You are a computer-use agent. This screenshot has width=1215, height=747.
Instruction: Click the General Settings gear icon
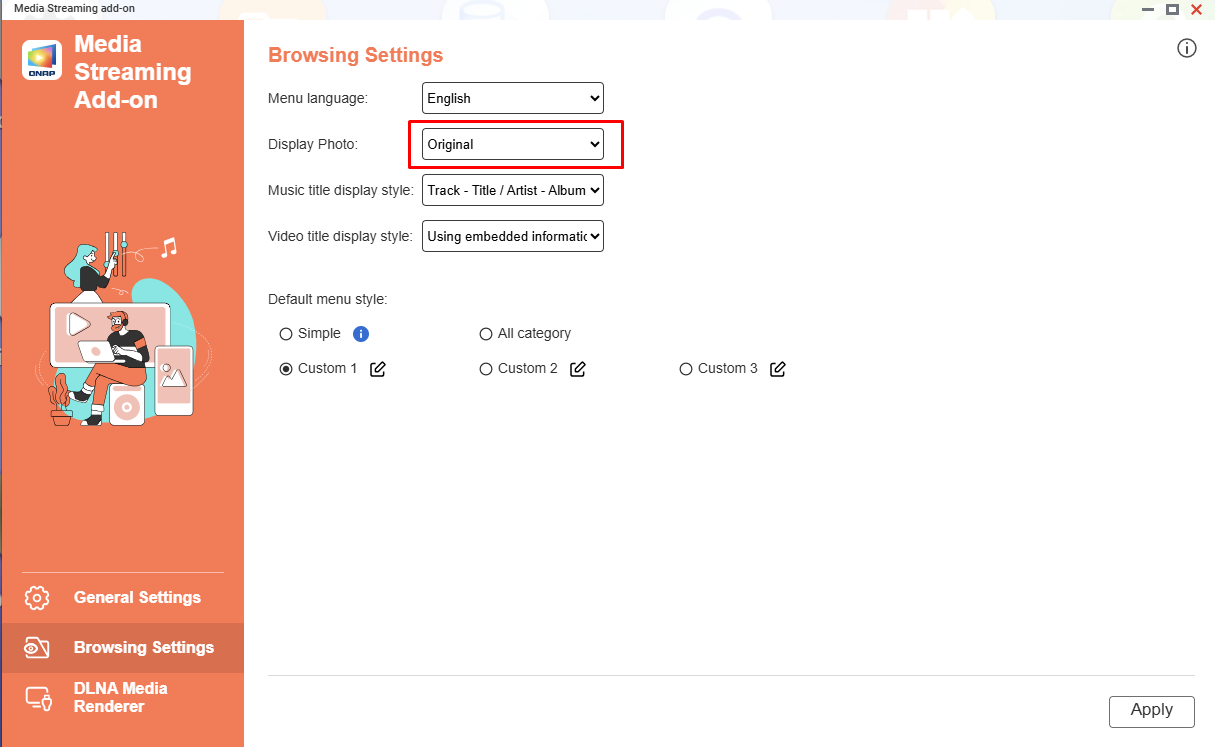tap(37, 598)
